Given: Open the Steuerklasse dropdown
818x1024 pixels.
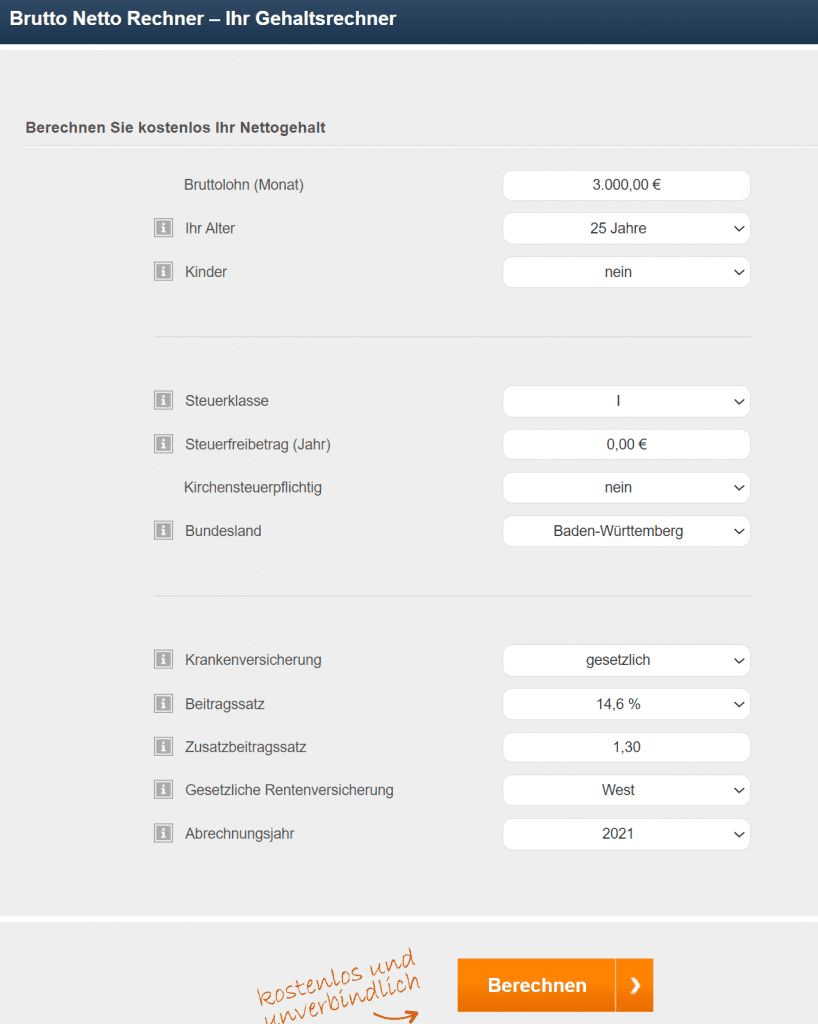Looking at the screenshot, I should coord(626,401).
